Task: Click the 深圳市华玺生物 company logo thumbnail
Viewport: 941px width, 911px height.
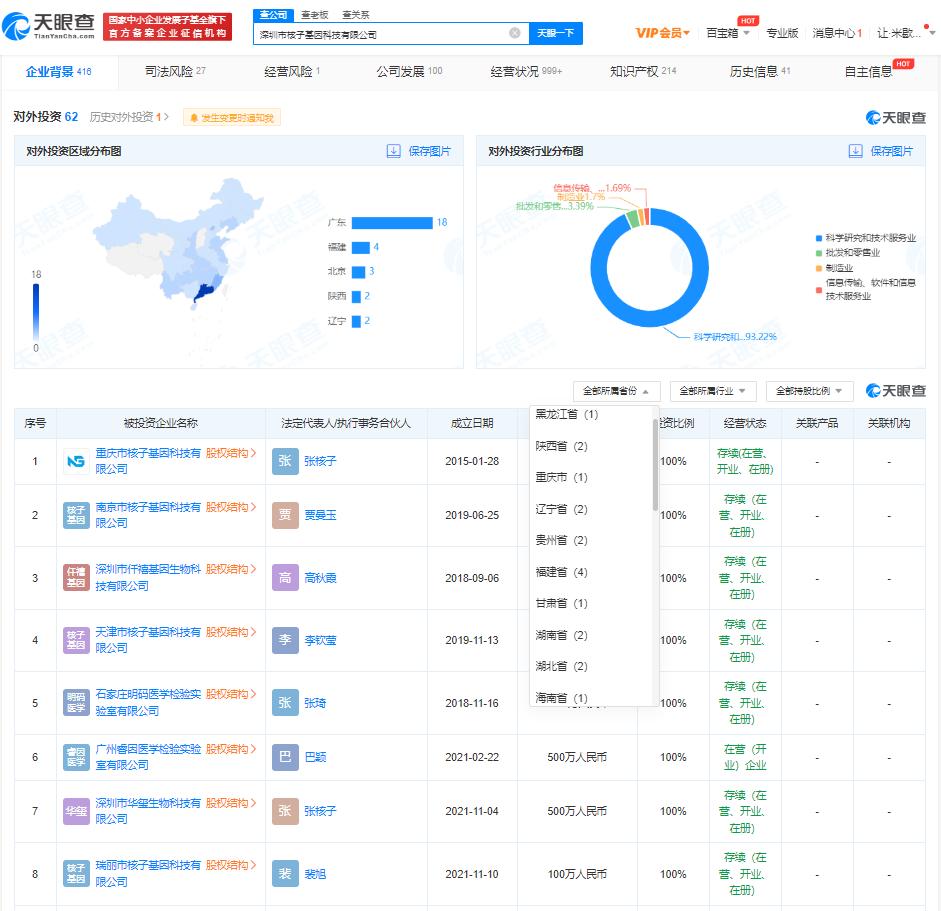Action: [x=76, y=811]
